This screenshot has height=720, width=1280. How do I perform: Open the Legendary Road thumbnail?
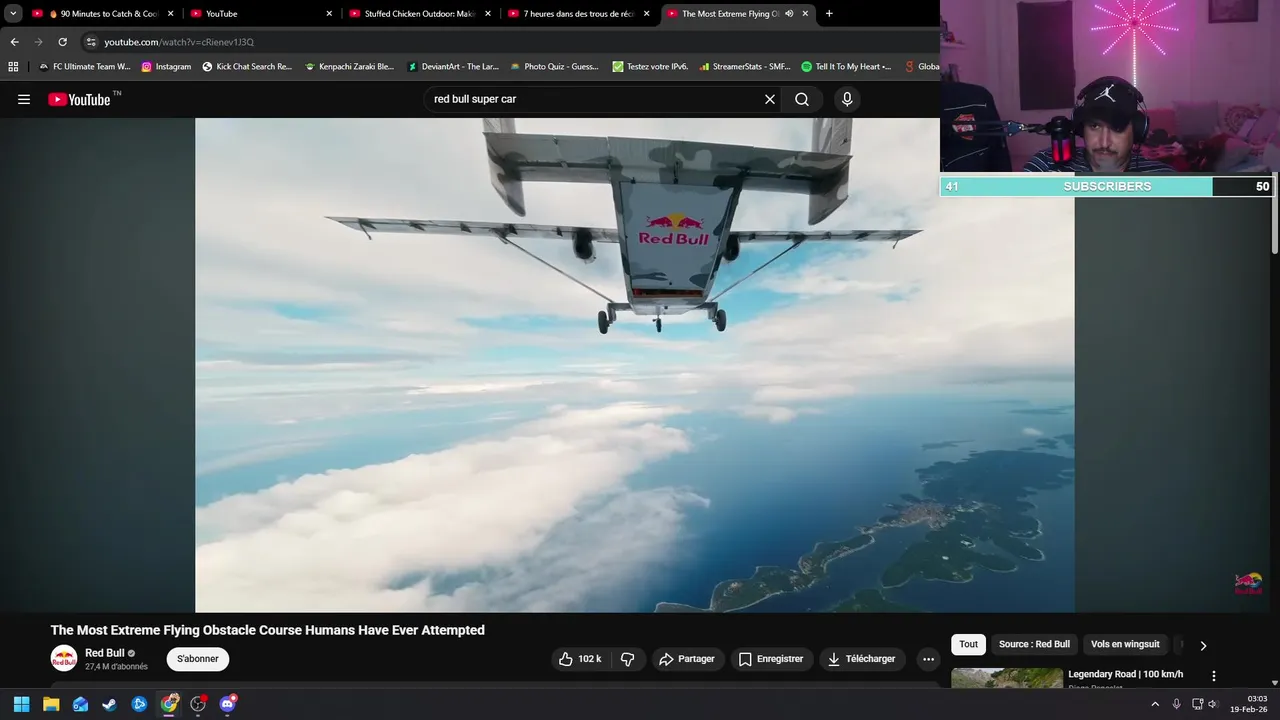[x=1007, y=679]
